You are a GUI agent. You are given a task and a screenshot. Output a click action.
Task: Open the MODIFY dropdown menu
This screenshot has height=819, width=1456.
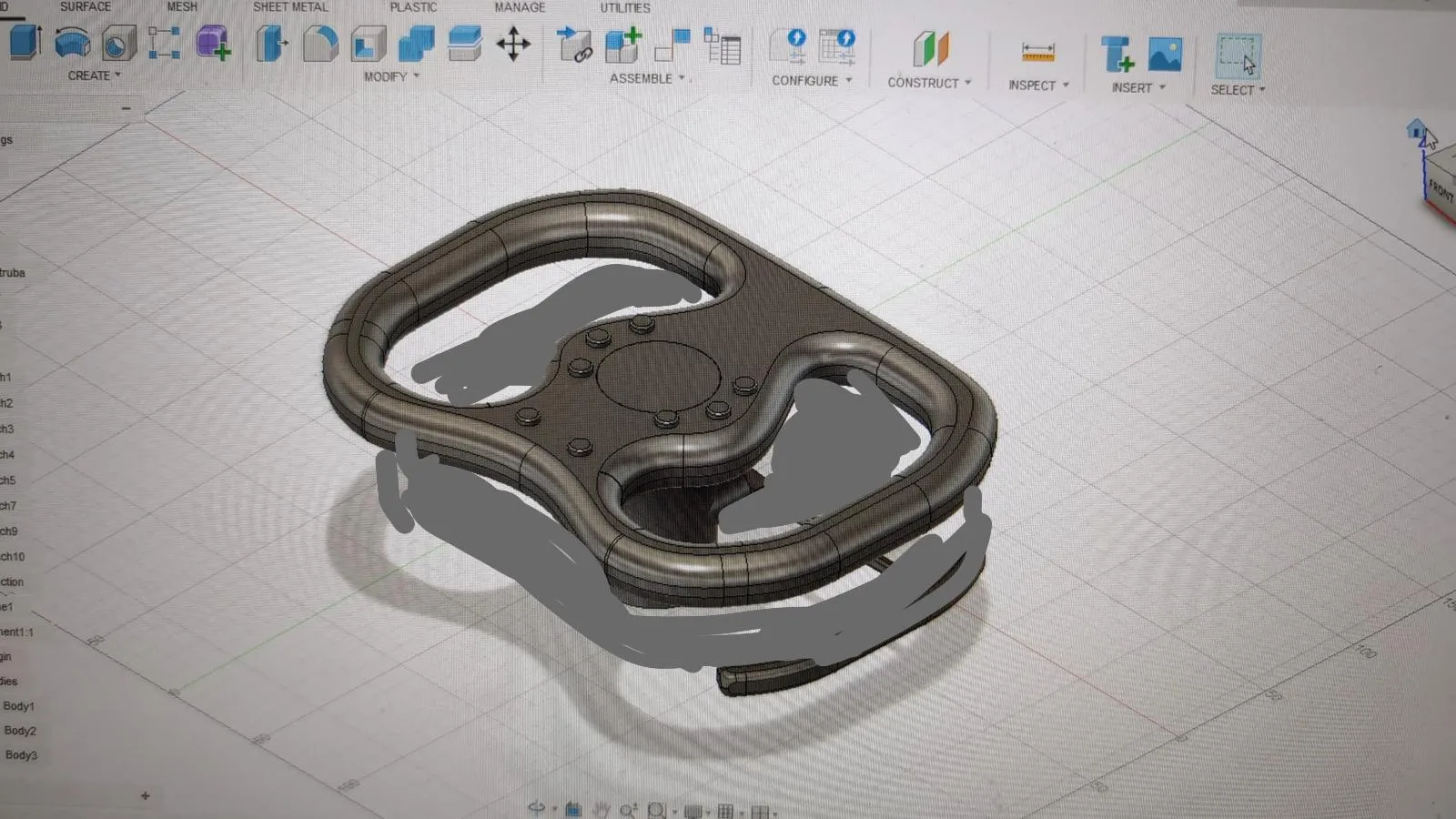pos(391,76)
